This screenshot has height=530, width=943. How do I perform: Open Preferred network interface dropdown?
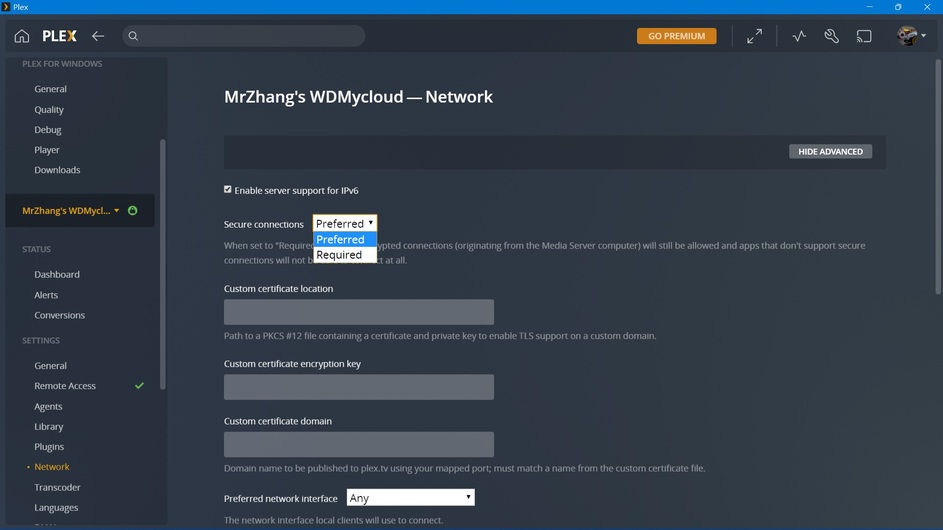[410, 498]
